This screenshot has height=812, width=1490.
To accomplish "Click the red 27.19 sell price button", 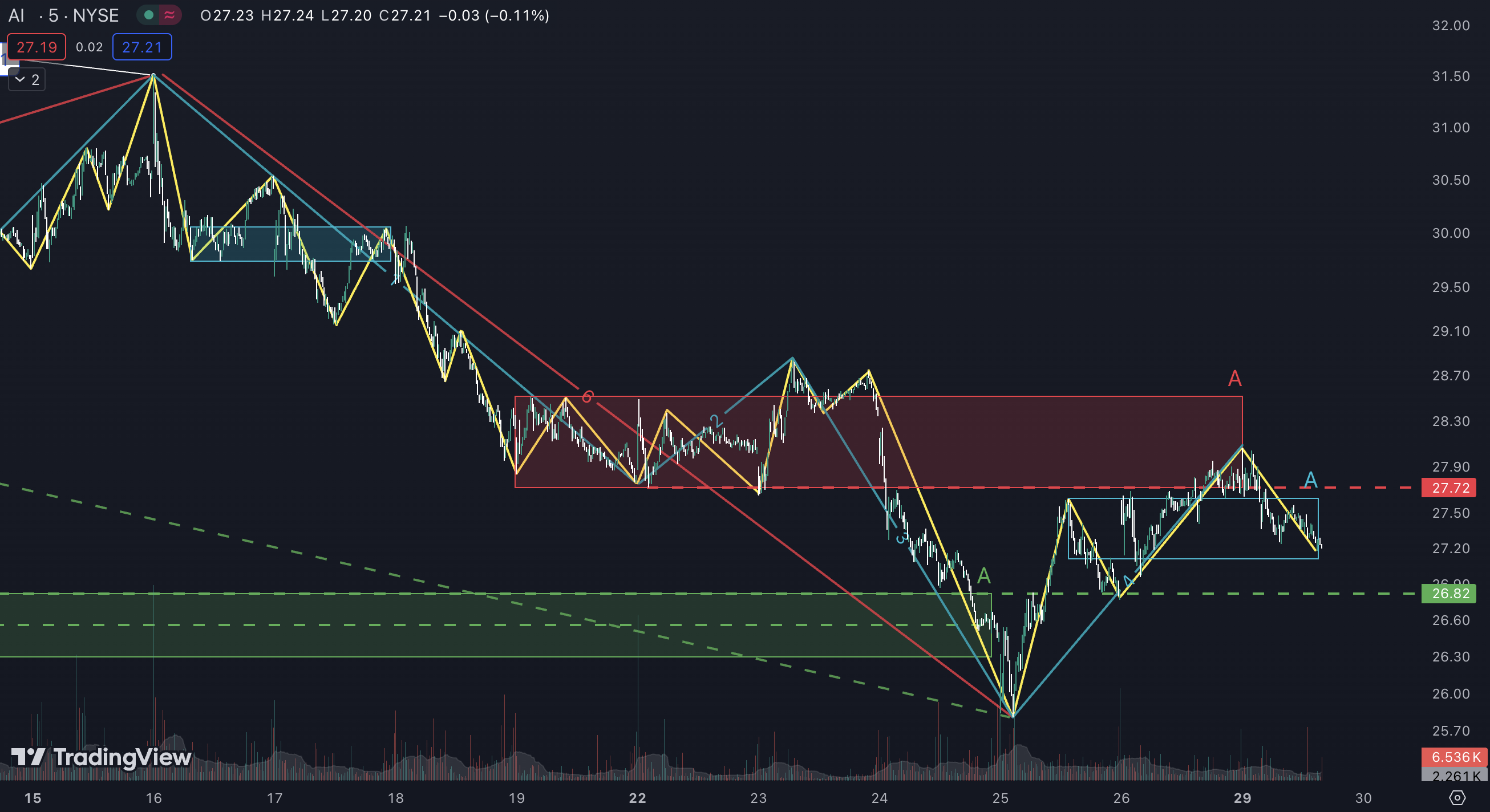I will point(37,47).
